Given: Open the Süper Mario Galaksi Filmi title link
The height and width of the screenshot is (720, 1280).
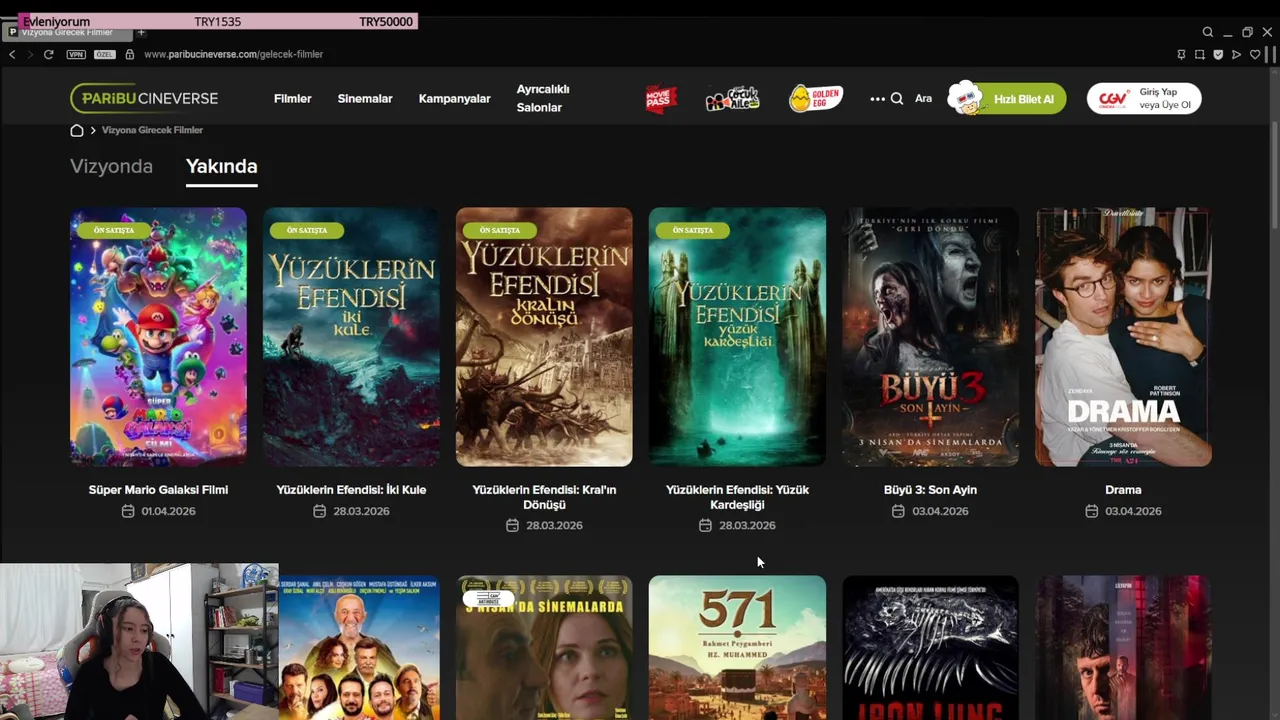Looking at the screenshot, I should (x=158, y=490).
